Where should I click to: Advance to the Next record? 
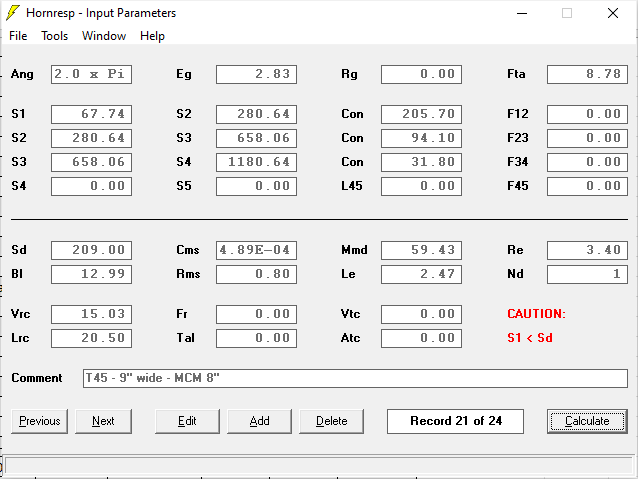point(103,421)
